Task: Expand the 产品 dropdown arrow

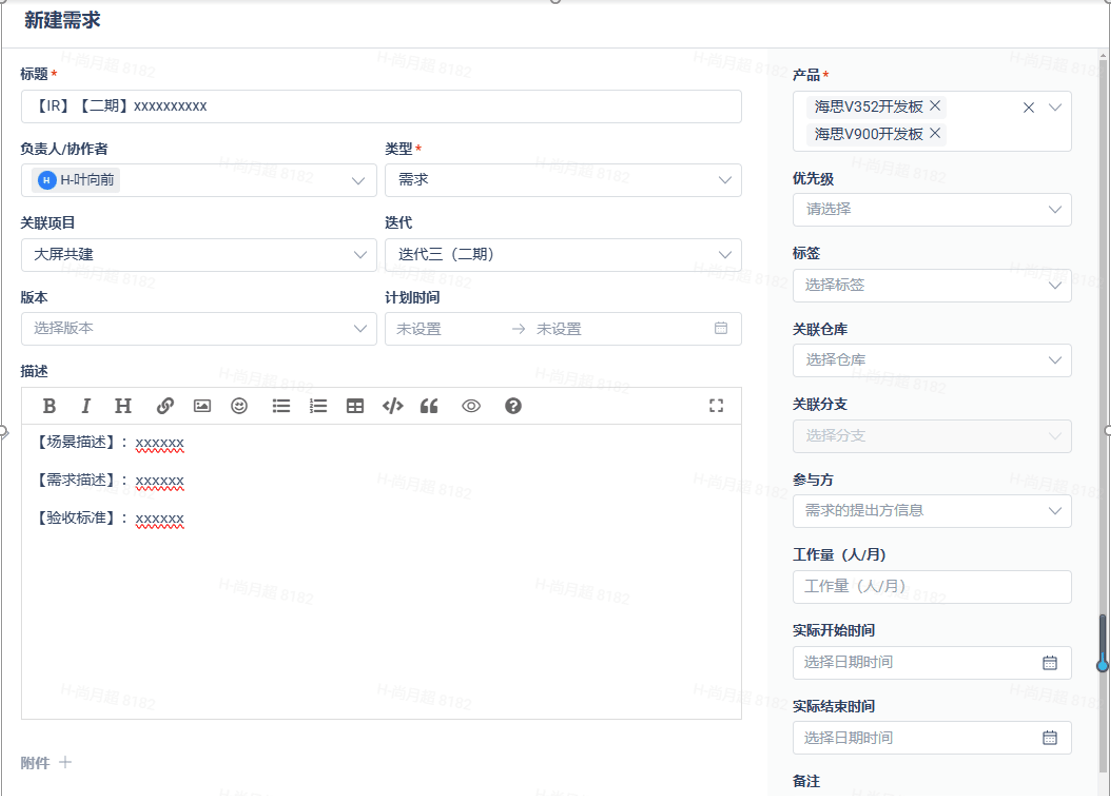Action: pyautogui.click(x=1055, y=108)
